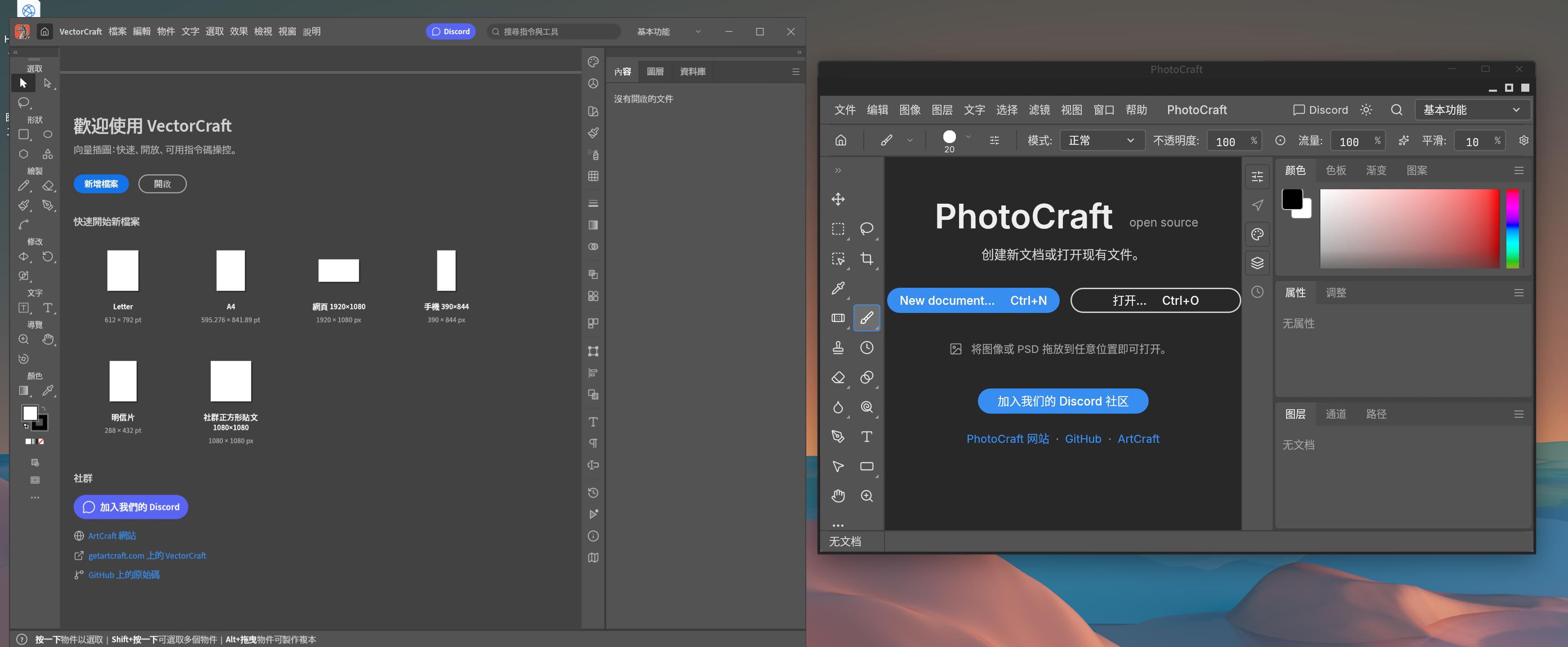Open the 基本功能 workspace dropdown in VectorCraft
The height and width of the screenshot is (647, 1568).
pyautogui.click(x=668, y=31)
